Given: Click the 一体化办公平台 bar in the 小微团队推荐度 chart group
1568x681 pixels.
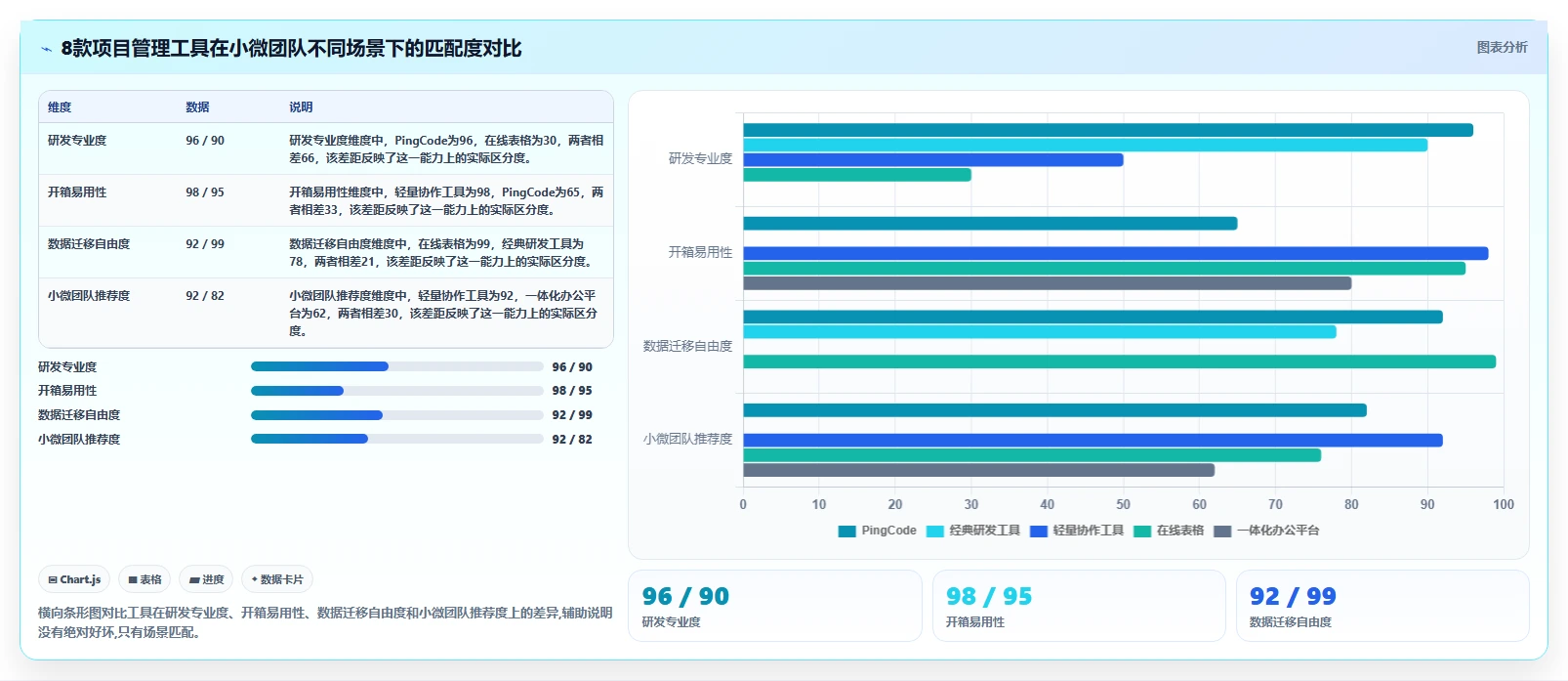Looking at the screenshot, I should click(x=978, y=470).
